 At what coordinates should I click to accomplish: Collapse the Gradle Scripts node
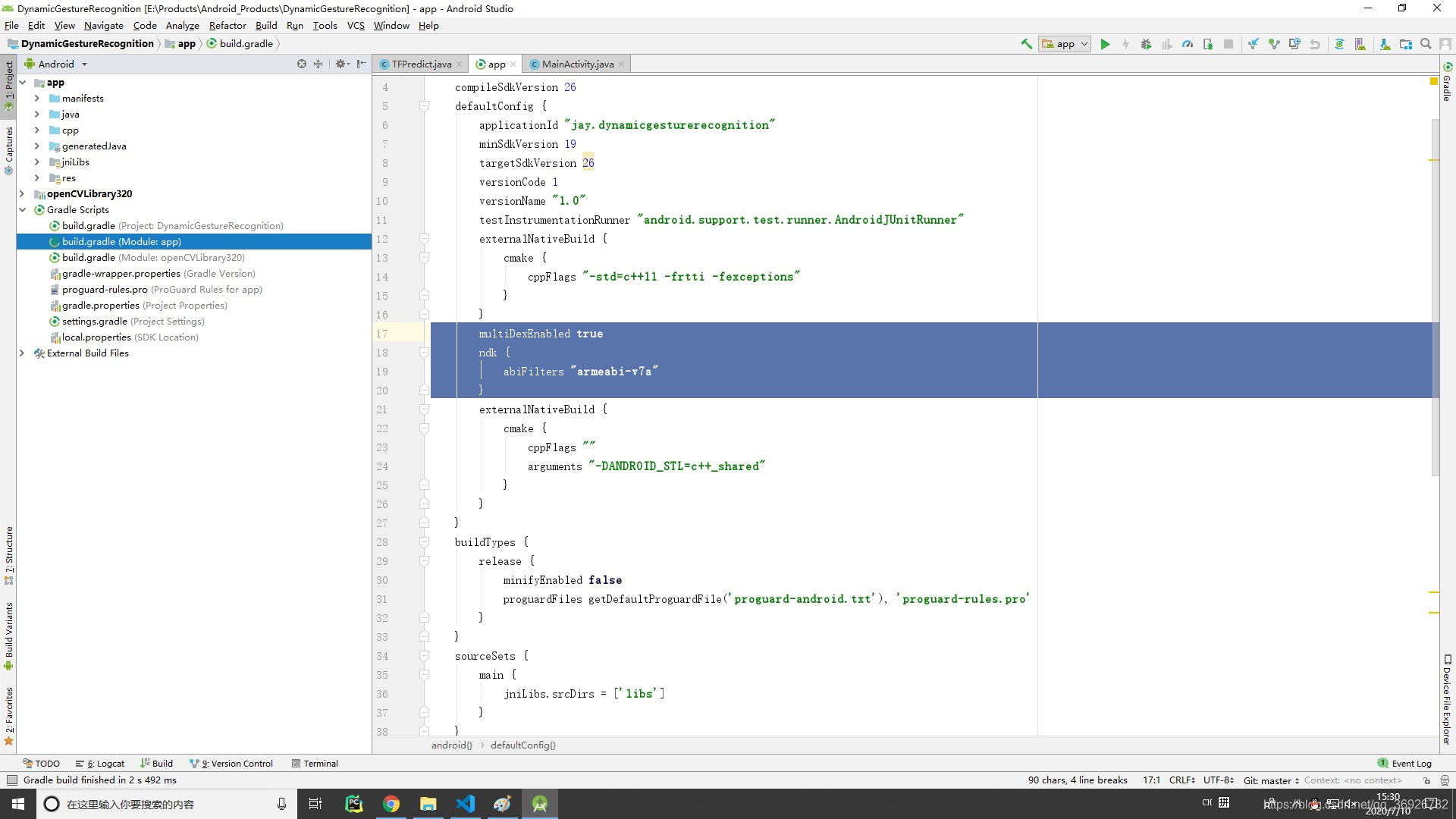coord(23,210)
